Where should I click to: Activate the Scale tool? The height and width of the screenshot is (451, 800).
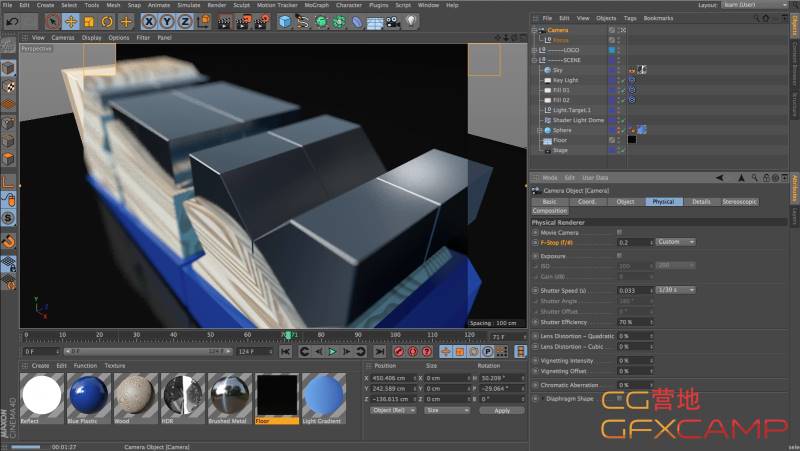click(89, 21)
